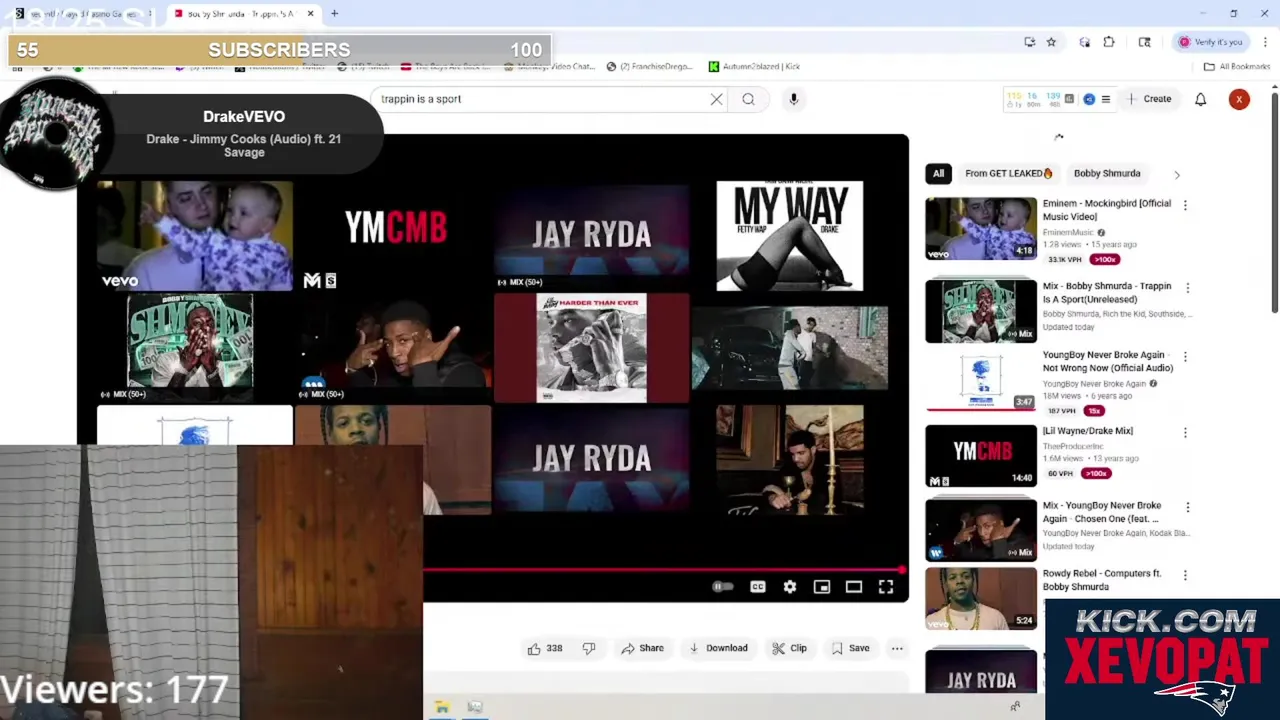Dislike the video with thumbs down
Screen dimensions: 1280x720
(589, 648)
